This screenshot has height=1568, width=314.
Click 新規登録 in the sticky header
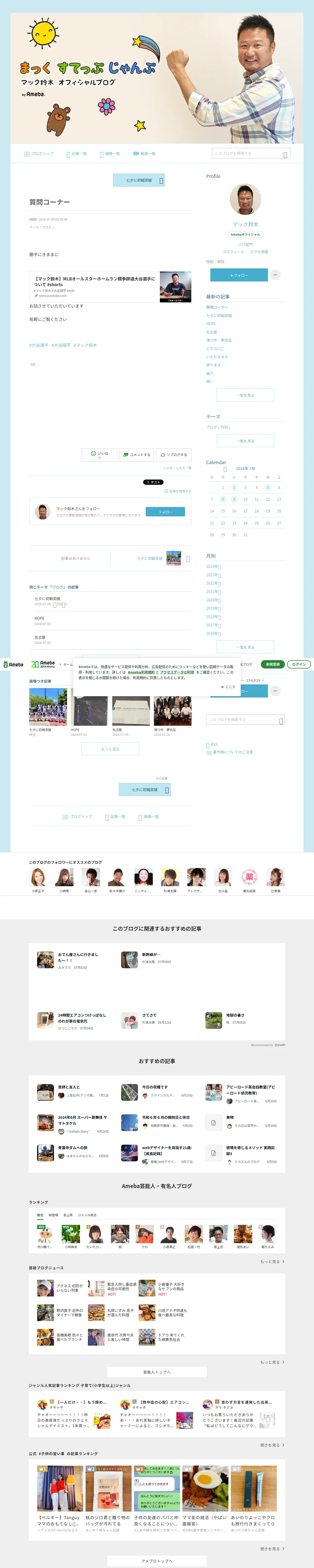click(x=273, y=664)
